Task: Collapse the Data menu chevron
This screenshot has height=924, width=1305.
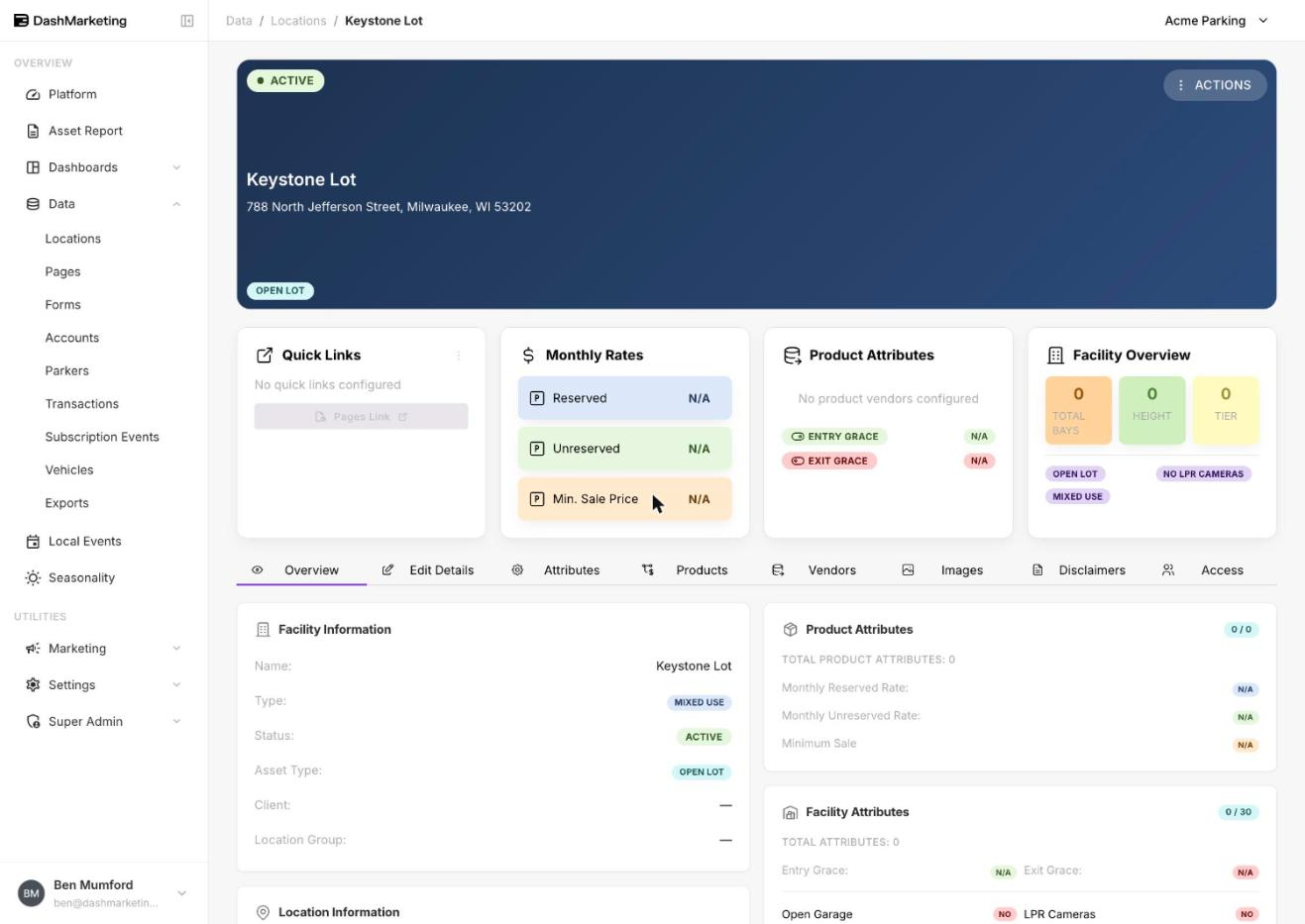Action: tap(176, 204)
